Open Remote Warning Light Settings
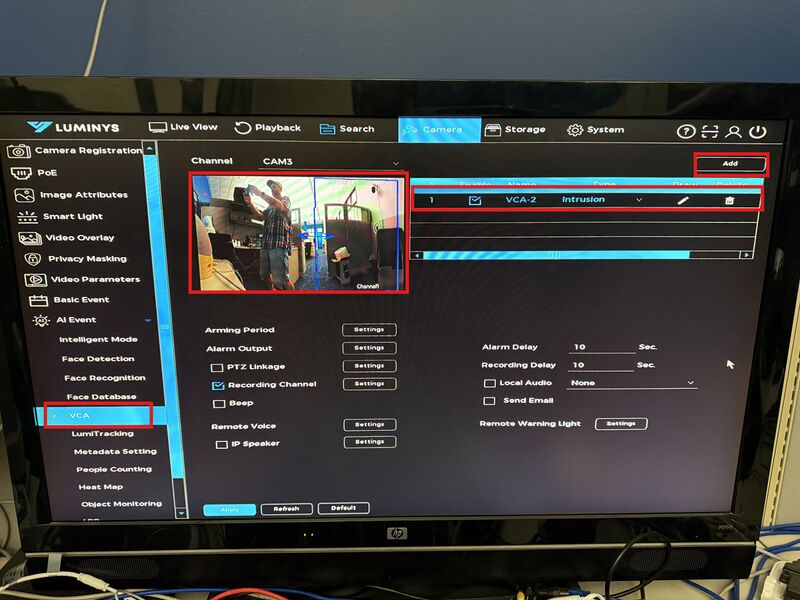Screen dimensions: 800x600 621,424
